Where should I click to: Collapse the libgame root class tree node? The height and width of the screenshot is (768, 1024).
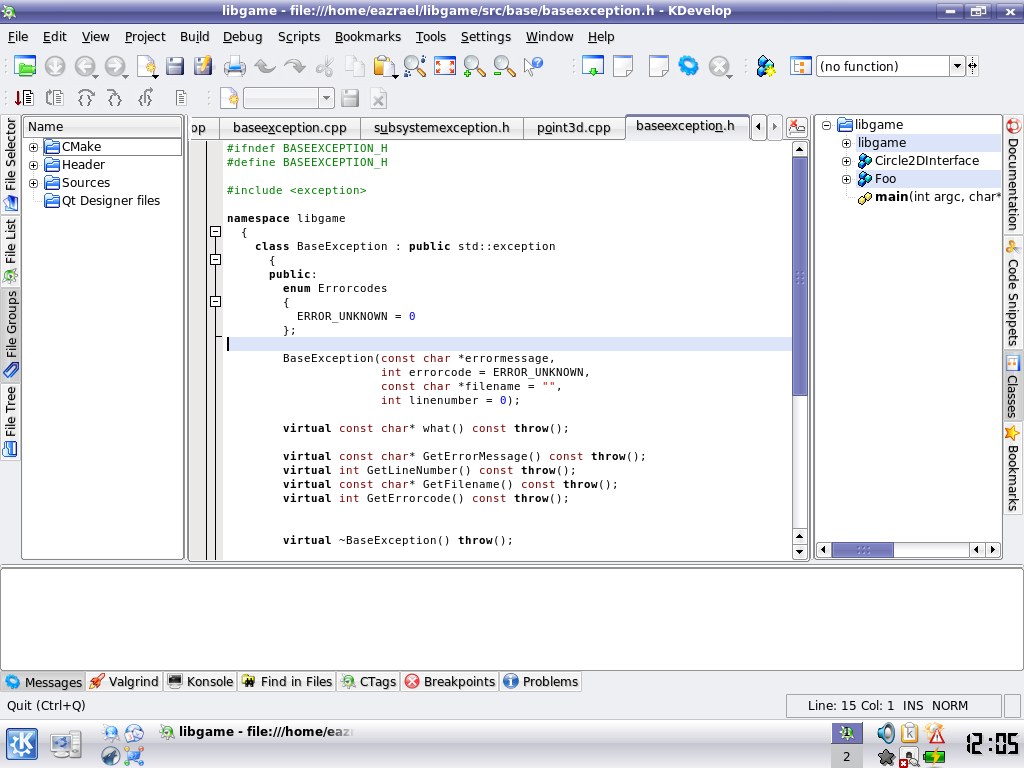(826, 125)
